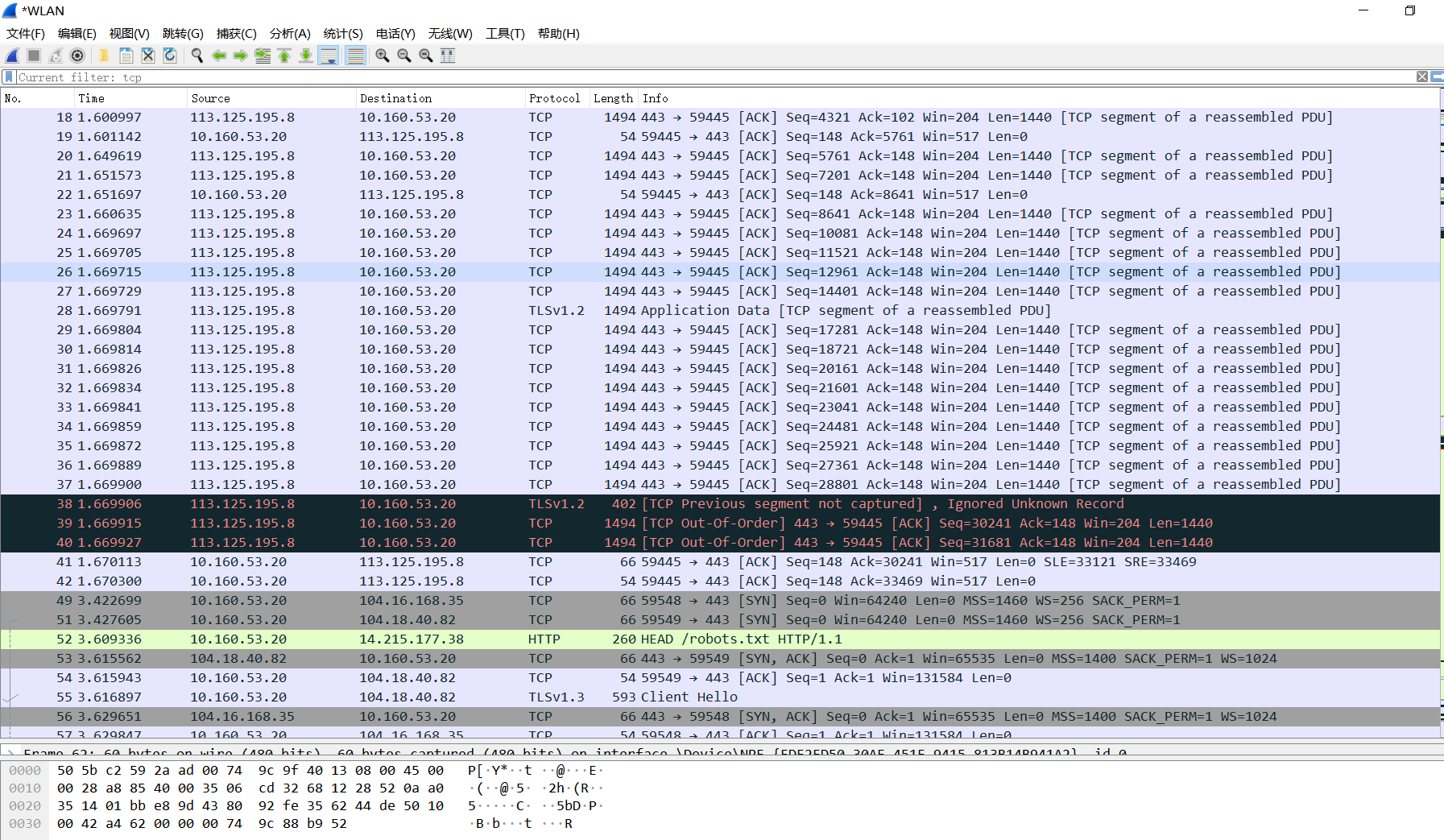Screen dimensions: 1444x840
Task: Reload the capture file icon
Action: pos(169,56)
